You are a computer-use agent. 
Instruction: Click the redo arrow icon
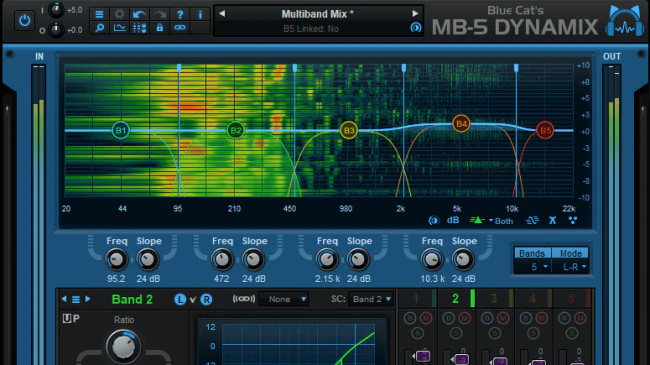coord(160,15)
